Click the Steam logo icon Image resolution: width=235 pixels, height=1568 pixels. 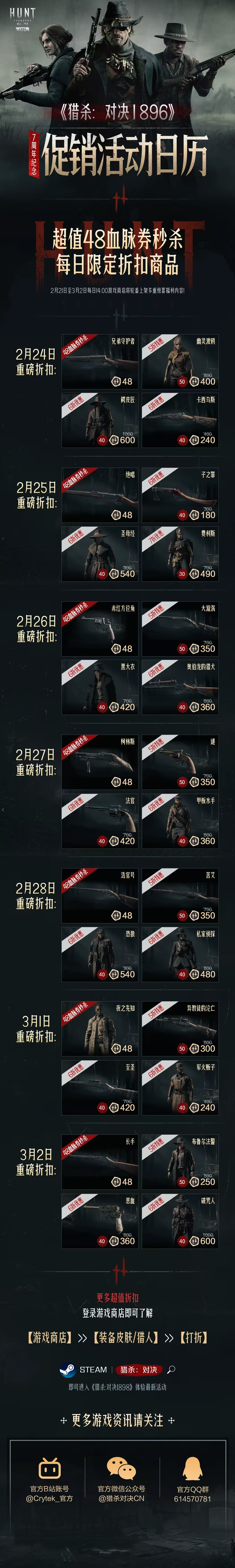pyautogui.click(x=67, y=1369)
